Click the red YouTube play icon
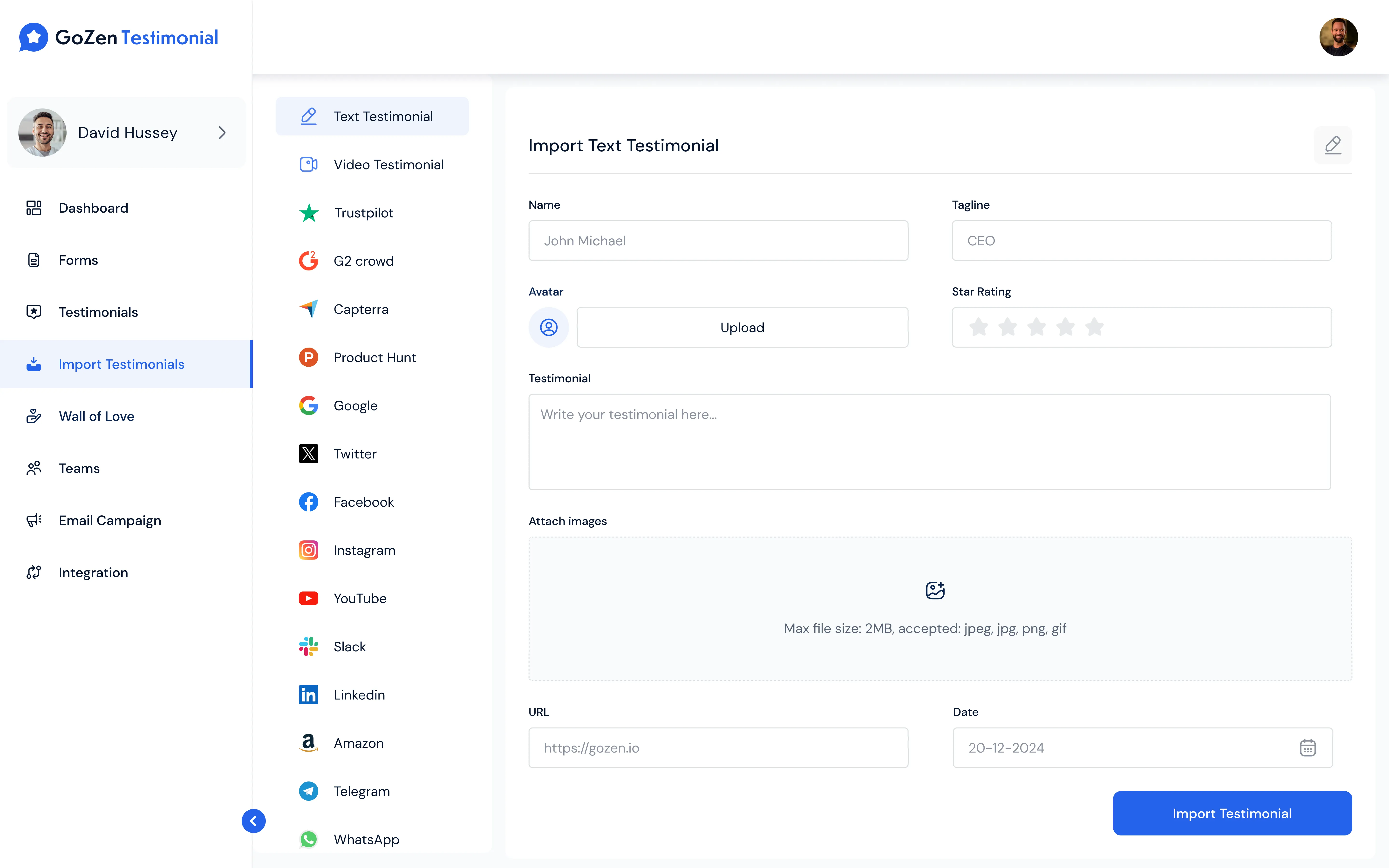The image size is (1389, 868). (308, 598)
